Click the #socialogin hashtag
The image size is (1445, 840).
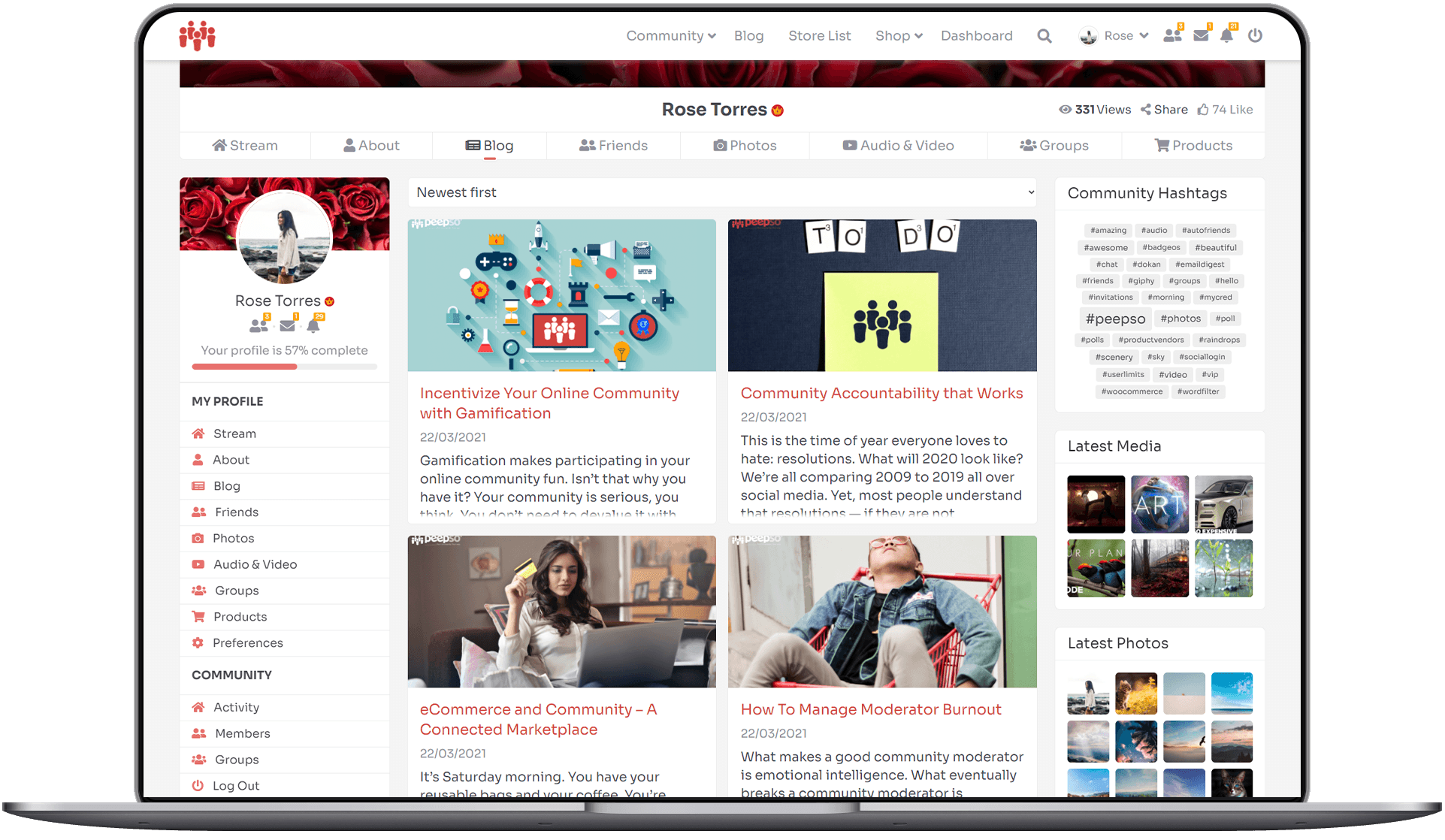click(x=1202, y=358)
